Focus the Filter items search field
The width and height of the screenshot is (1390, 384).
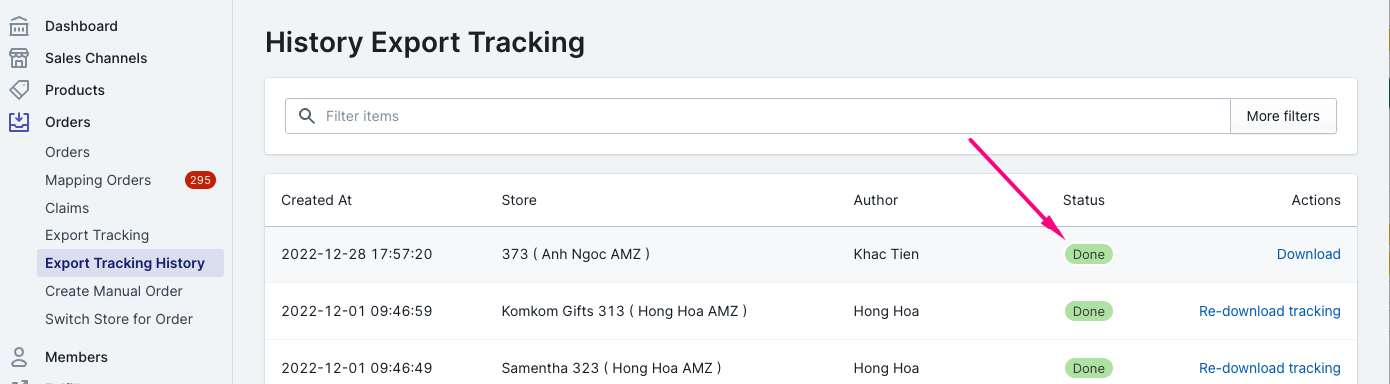758,116
